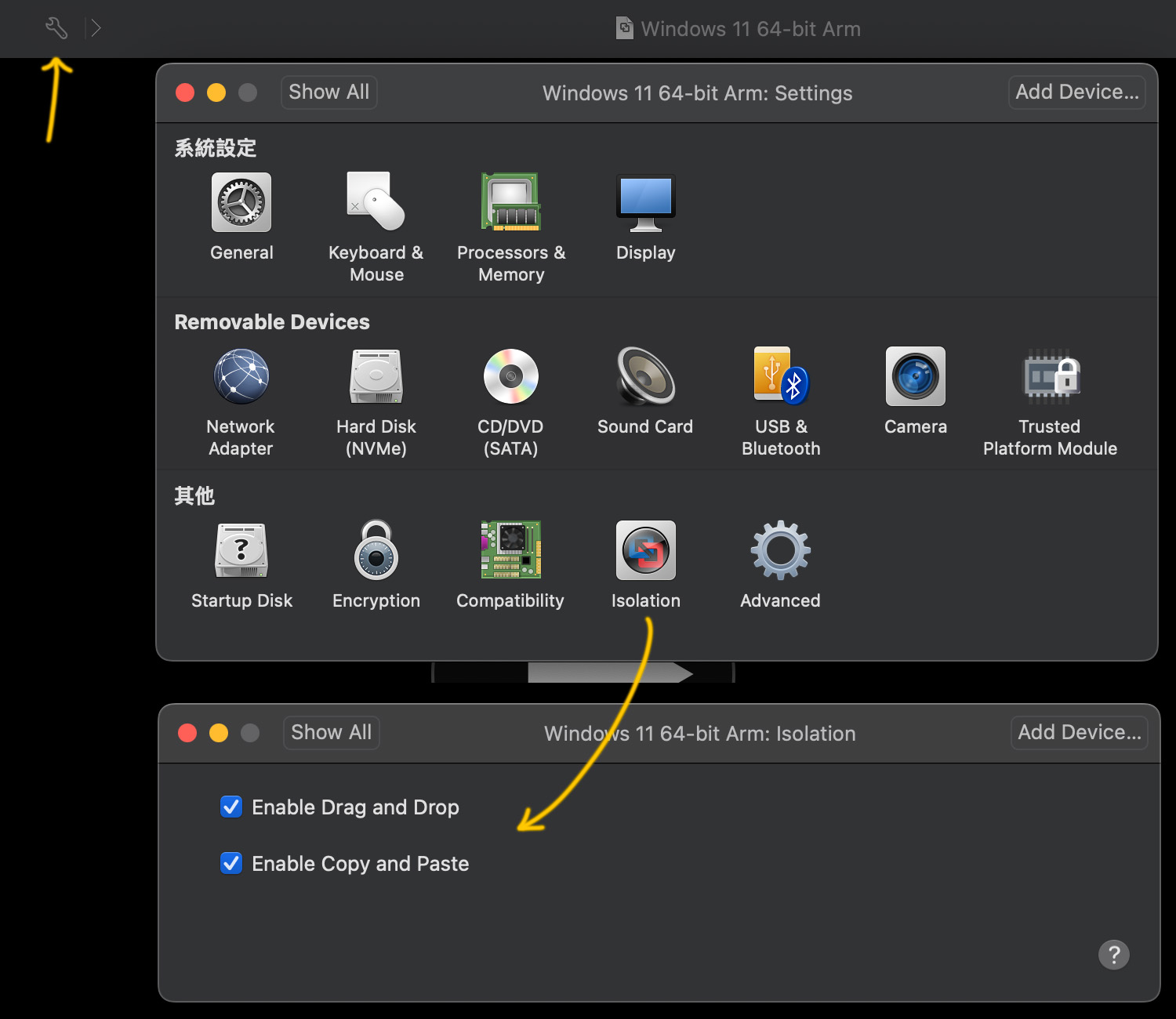Click Add Device in the Settings window
The height and width of the screenshot is (1019, 1176).
coord(1077,92)
